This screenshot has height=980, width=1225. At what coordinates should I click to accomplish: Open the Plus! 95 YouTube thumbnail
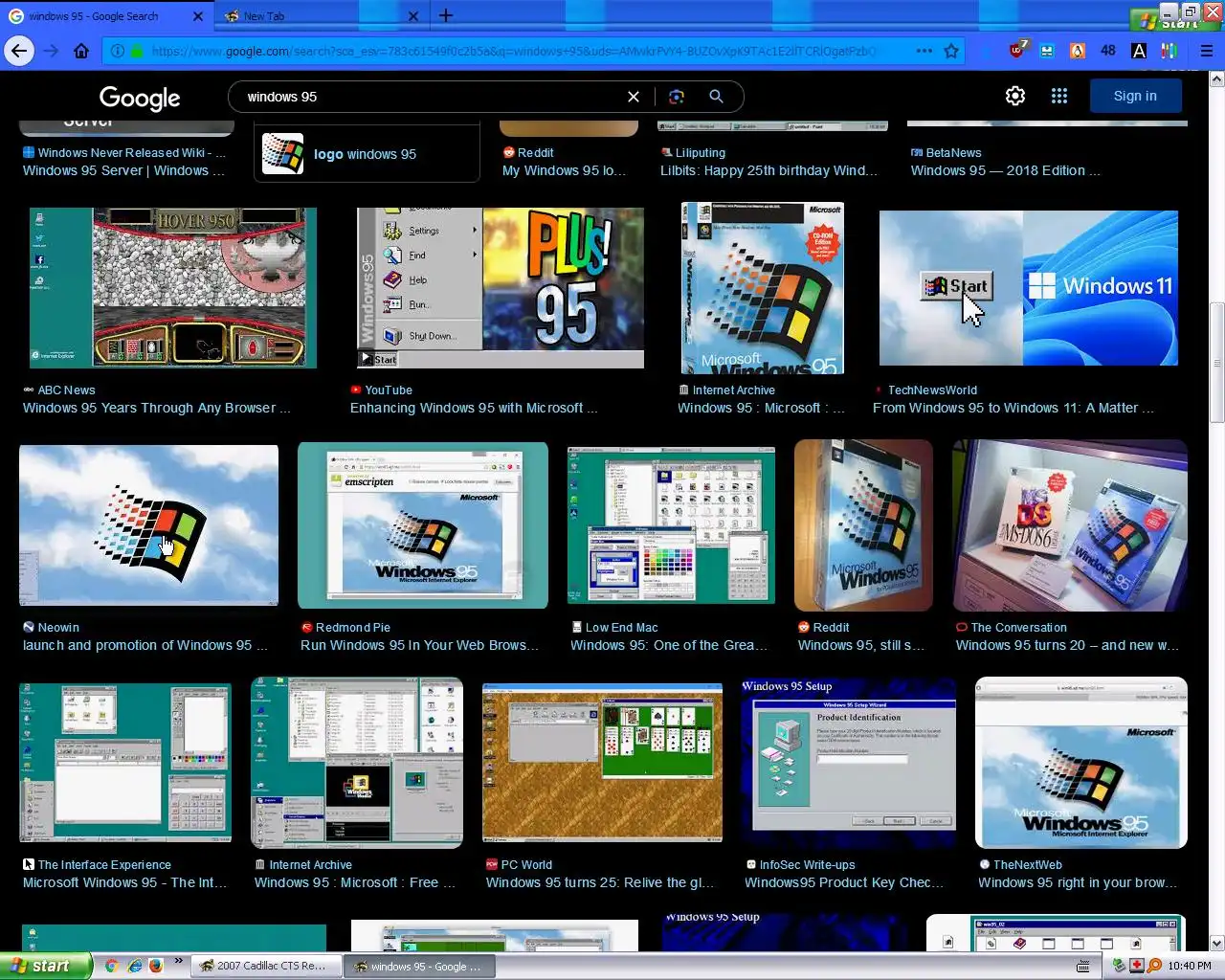tap(501, 288)
